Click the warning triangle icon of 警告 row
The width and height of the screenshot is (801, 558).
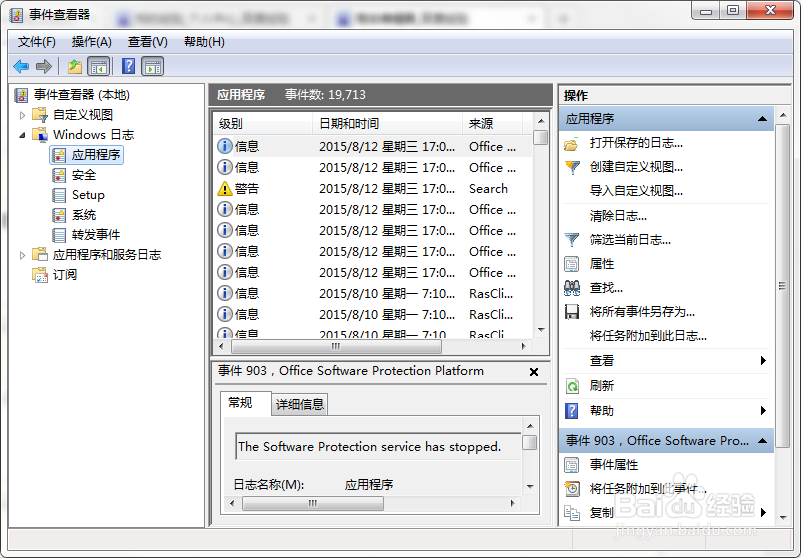point(225,189)
